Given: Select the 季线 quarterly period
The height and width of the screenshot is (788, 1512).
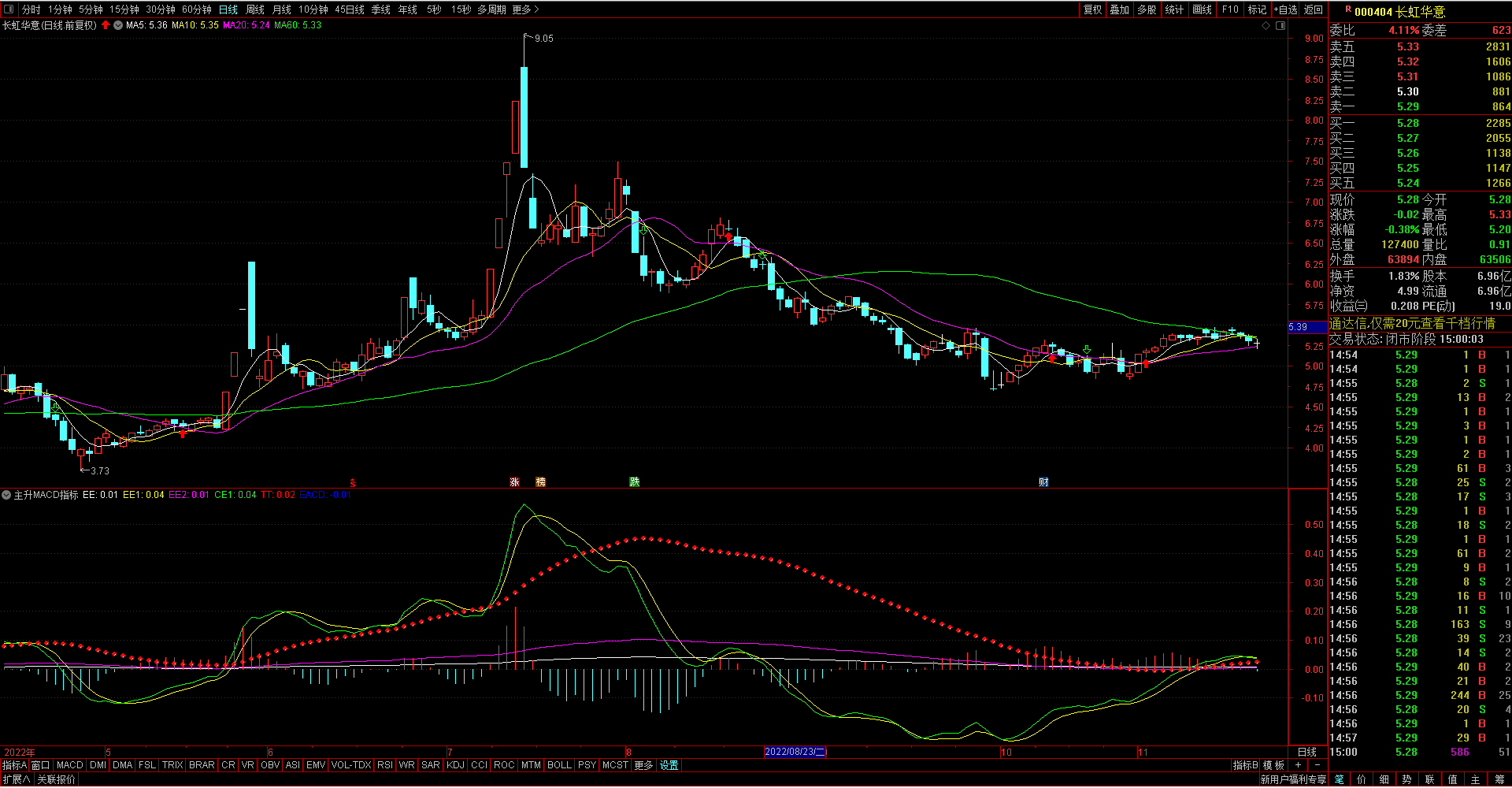Looking at the screenshot, I should point(381,9).
